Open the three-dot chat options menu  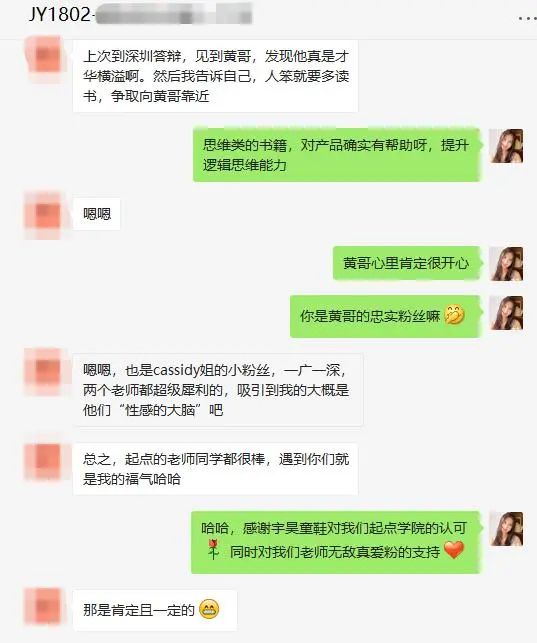[527, 18]
